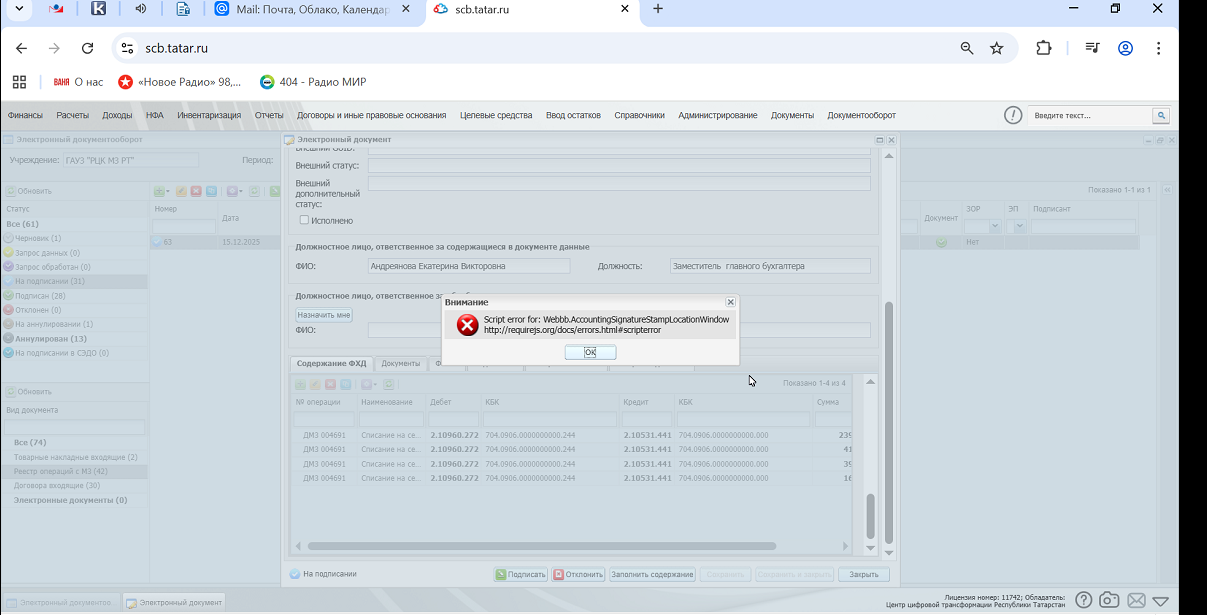This screenshot has height=615, width=1207.
Task: Select Реестр операций с МЗ (42)
Action: (74, 471)
